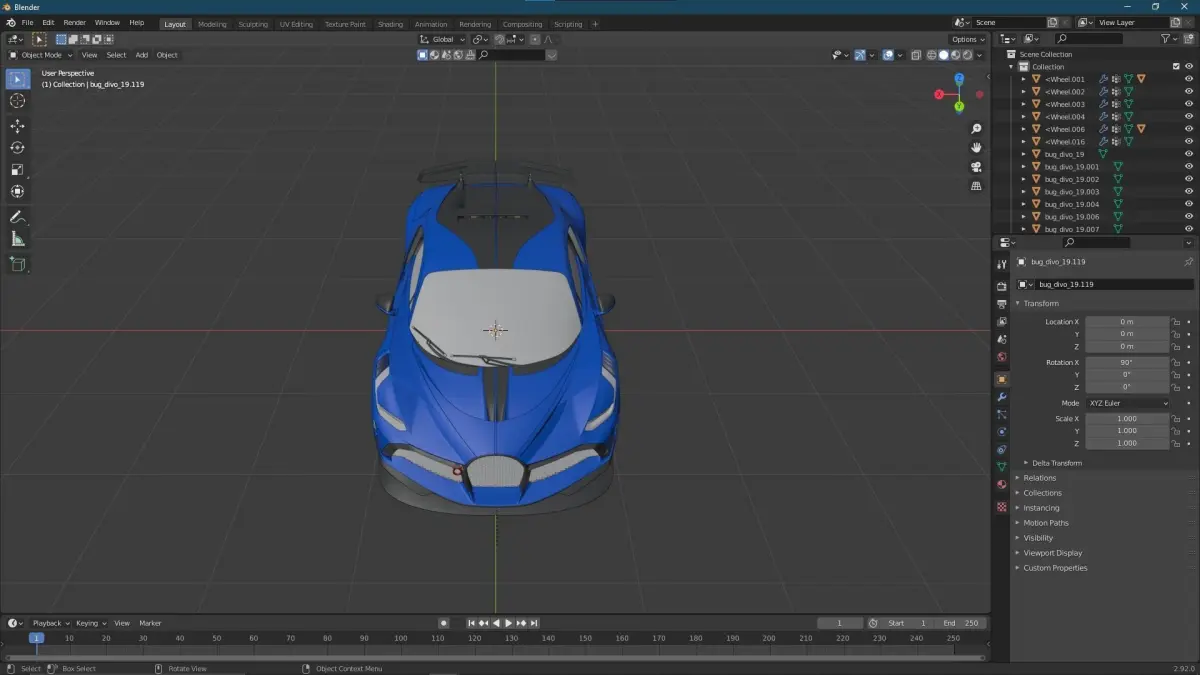Viewport: 1200px width, 675px height.
Task: Select the Move tool in the toolbar
Action: [x=17, y=126]
